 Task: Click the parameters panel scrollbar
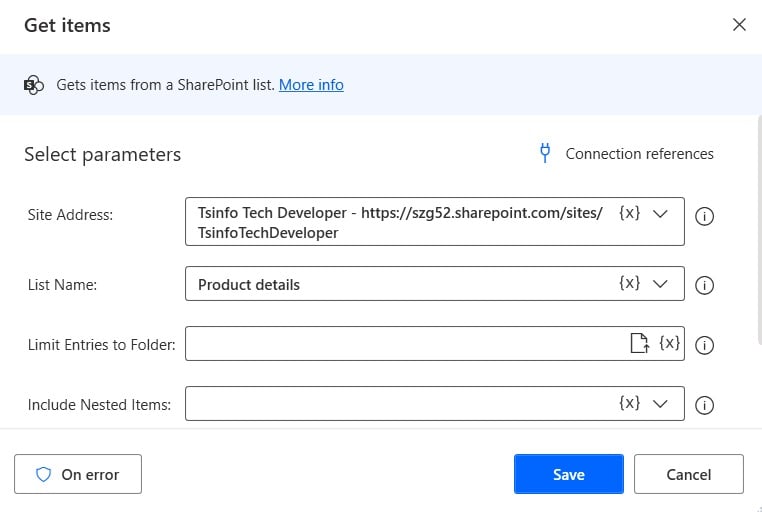tap(759, 231)
